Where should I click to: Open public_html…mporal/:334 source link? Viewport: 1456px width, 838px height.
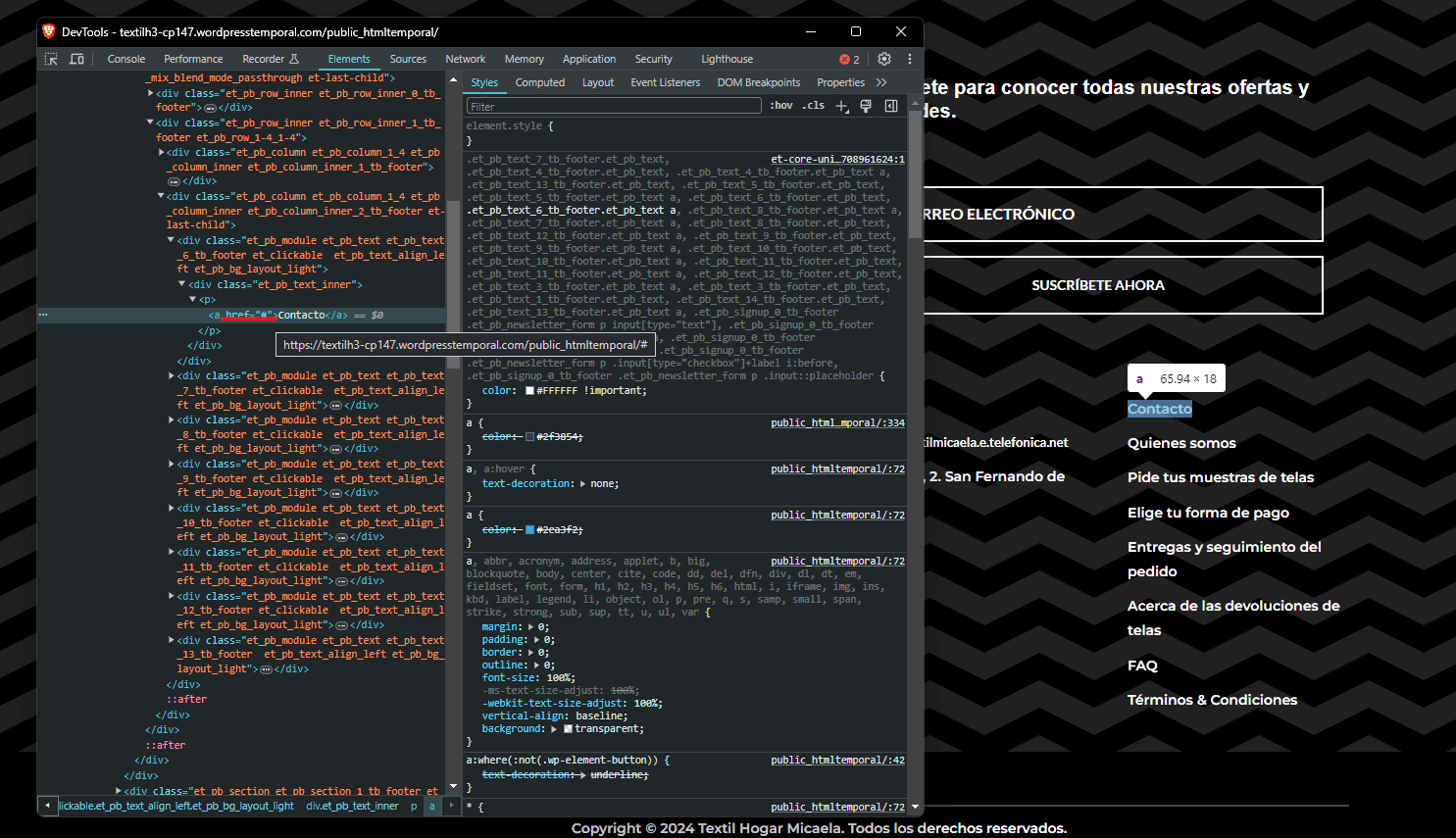click(x=837, y=422)
